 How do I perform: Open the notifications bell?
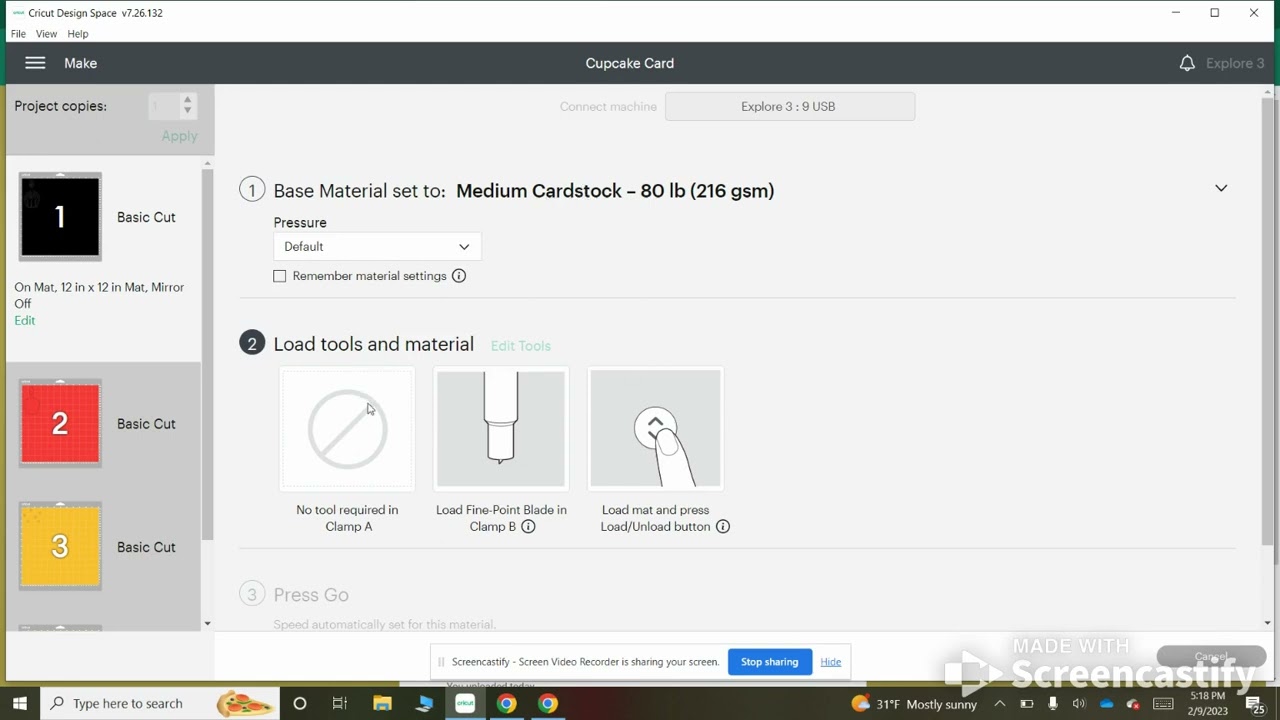pyautogui.click(x=1187, y=63)
